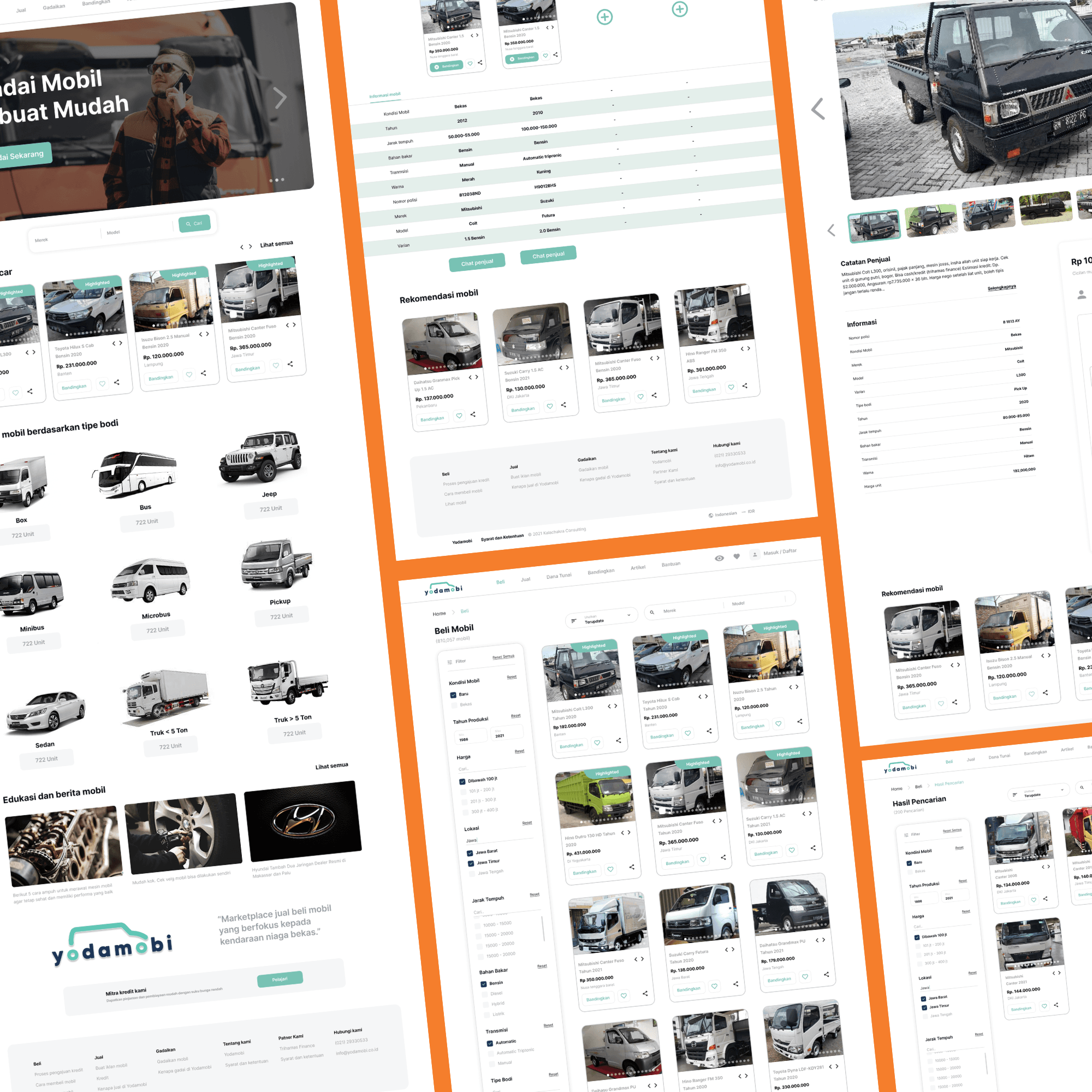Click Masuk / Daftar login link
The height and width of the screenshot is (1092, 1092).
(780, 551)
